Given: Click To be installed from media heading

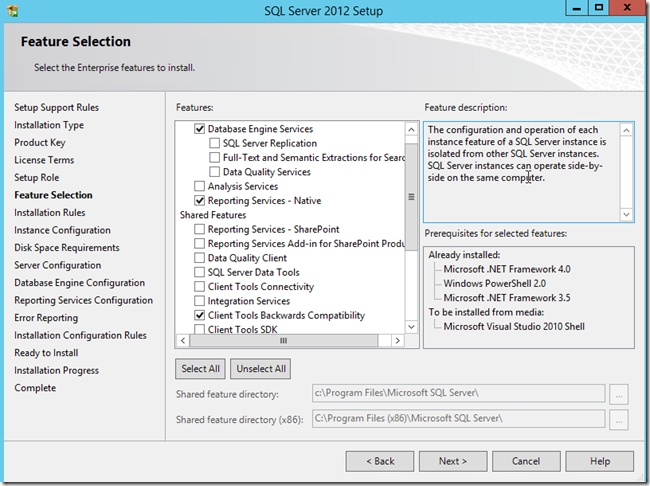Looking at the screenshot, I should pos(486,312).
